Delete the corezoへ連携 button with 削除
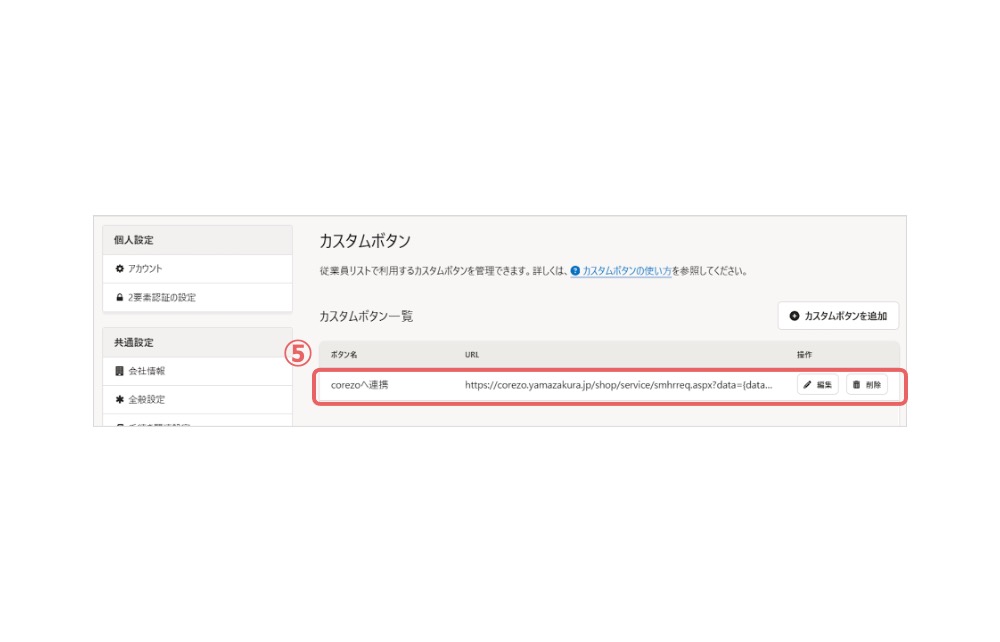 point(867,385)
